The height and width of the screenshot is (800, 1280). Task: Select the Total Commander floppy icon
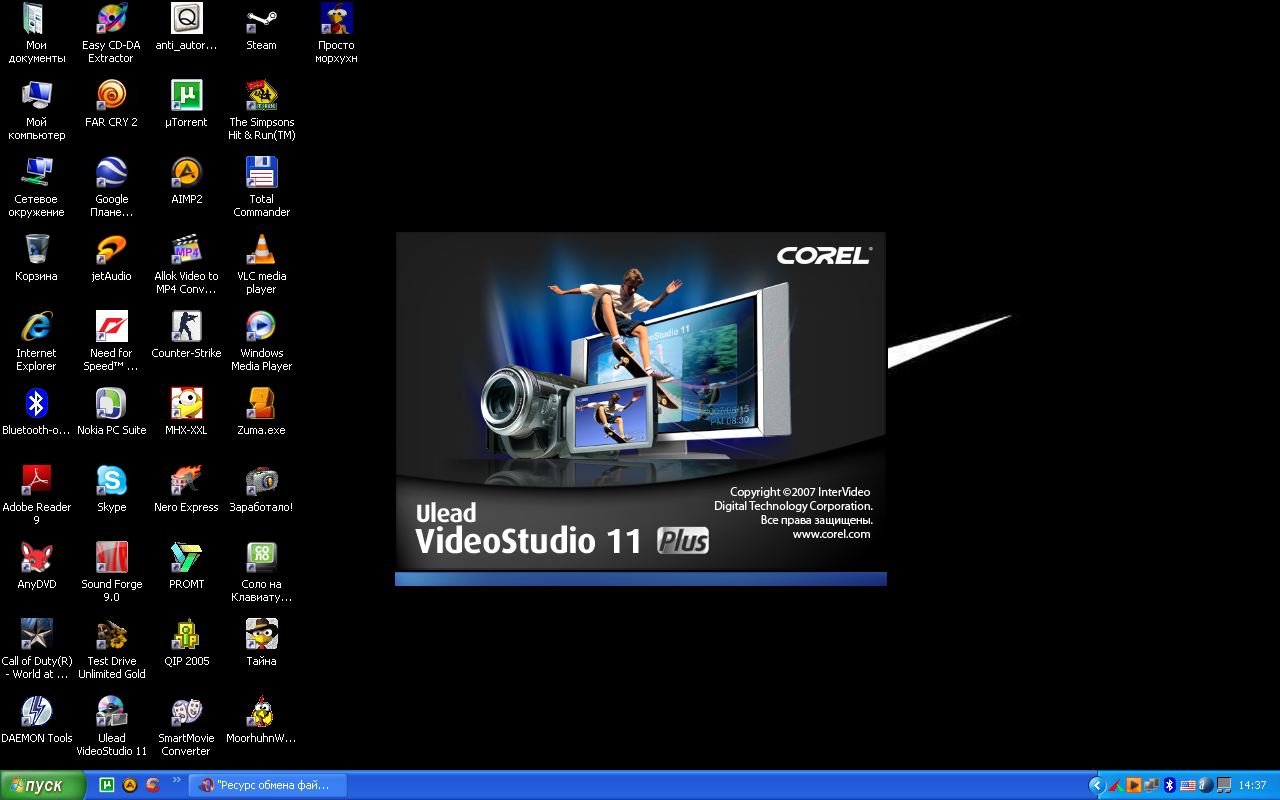(x=261, y=173)
